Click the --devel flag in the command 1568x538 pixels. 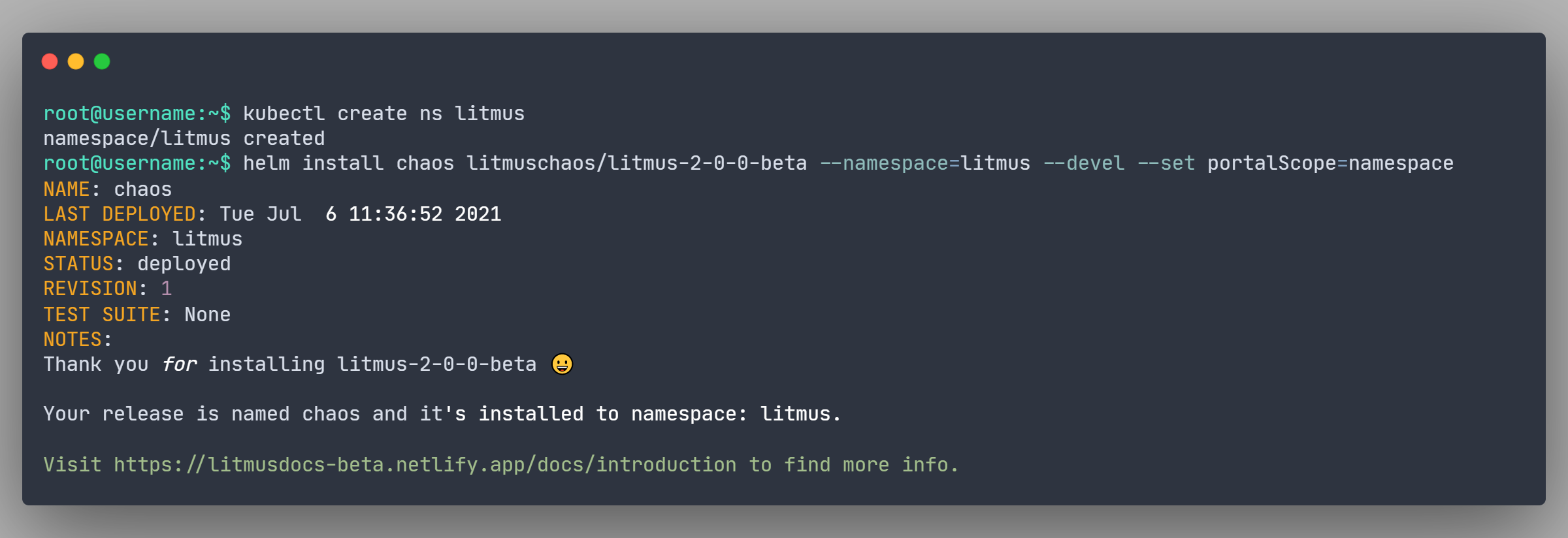(1084, 163)
